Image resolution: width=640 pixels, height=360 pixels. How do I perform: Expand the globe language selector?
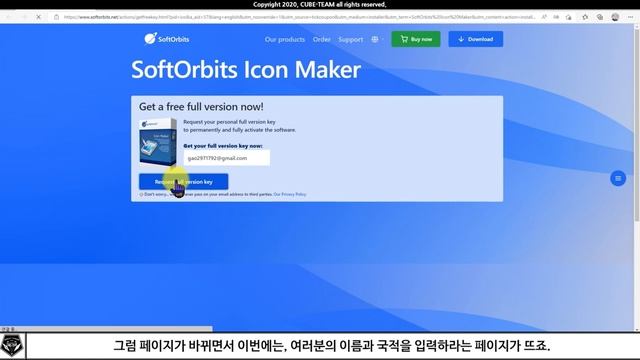pyautogui.click(x=377, y=39)
